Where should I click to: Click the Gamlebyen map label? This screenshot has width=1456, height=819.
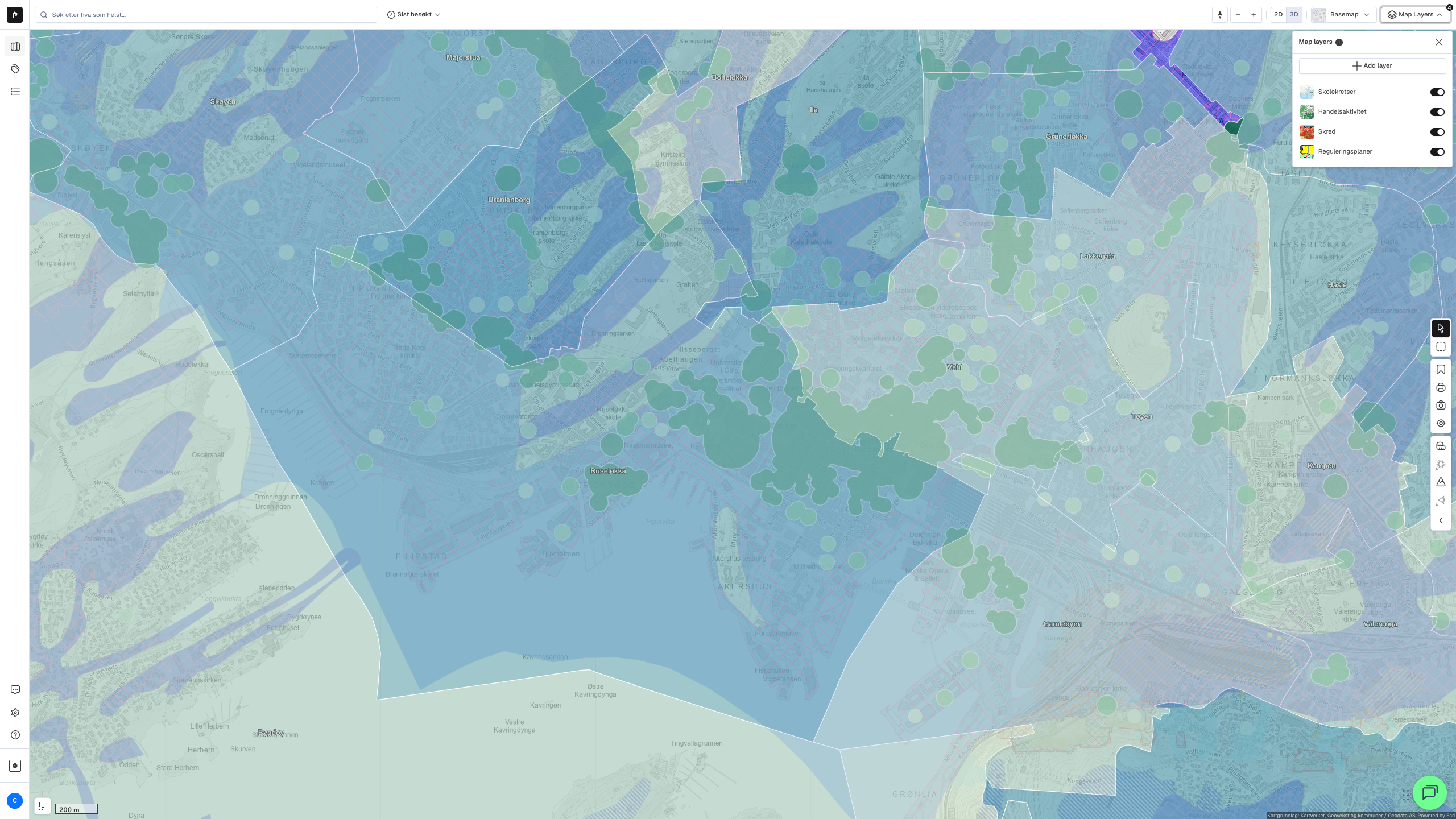click(1062, 624)
